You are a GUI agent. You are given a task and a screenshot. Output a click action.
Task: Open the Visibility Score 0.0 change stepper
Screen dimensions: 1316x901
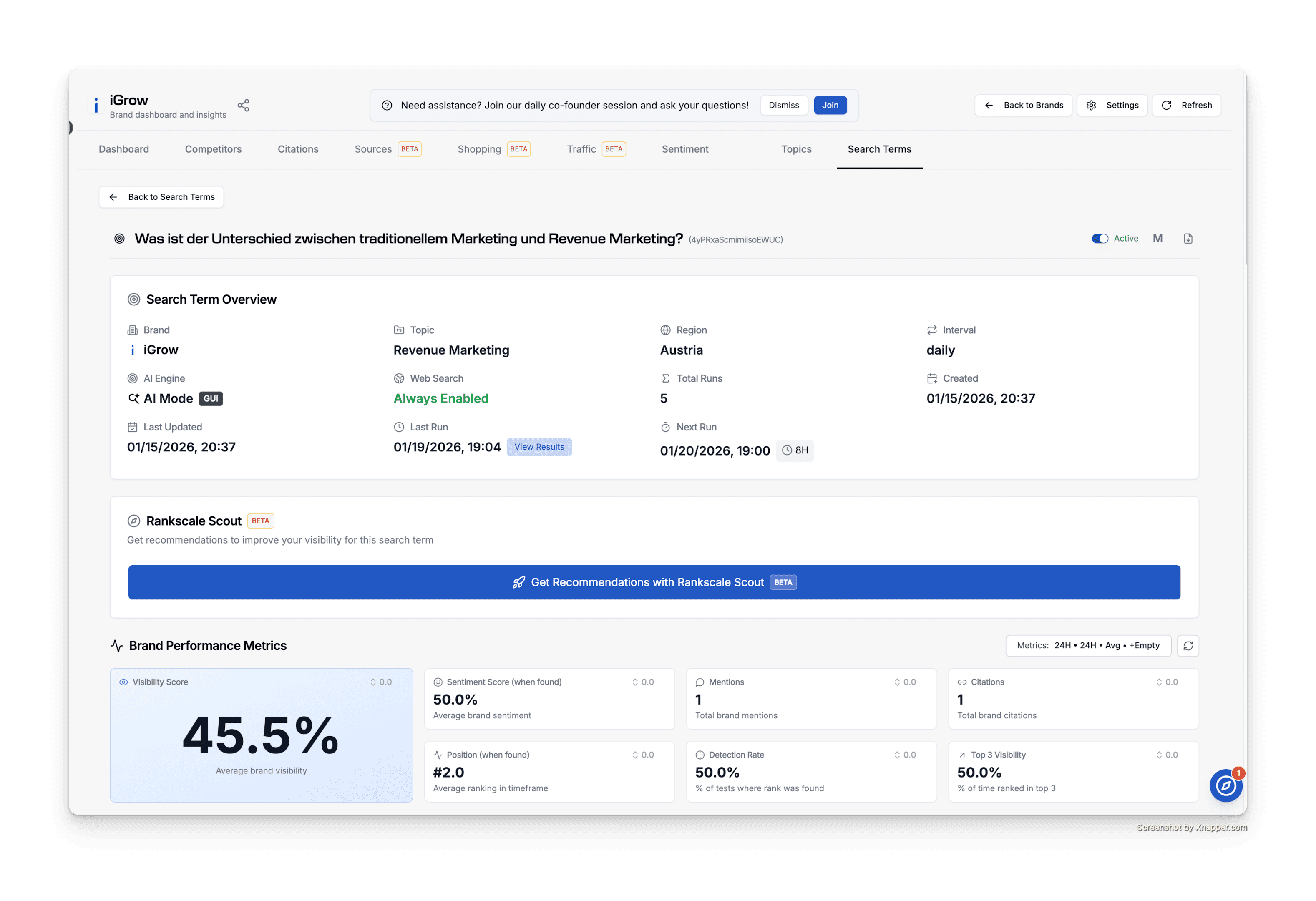click(x=380, y=682)
